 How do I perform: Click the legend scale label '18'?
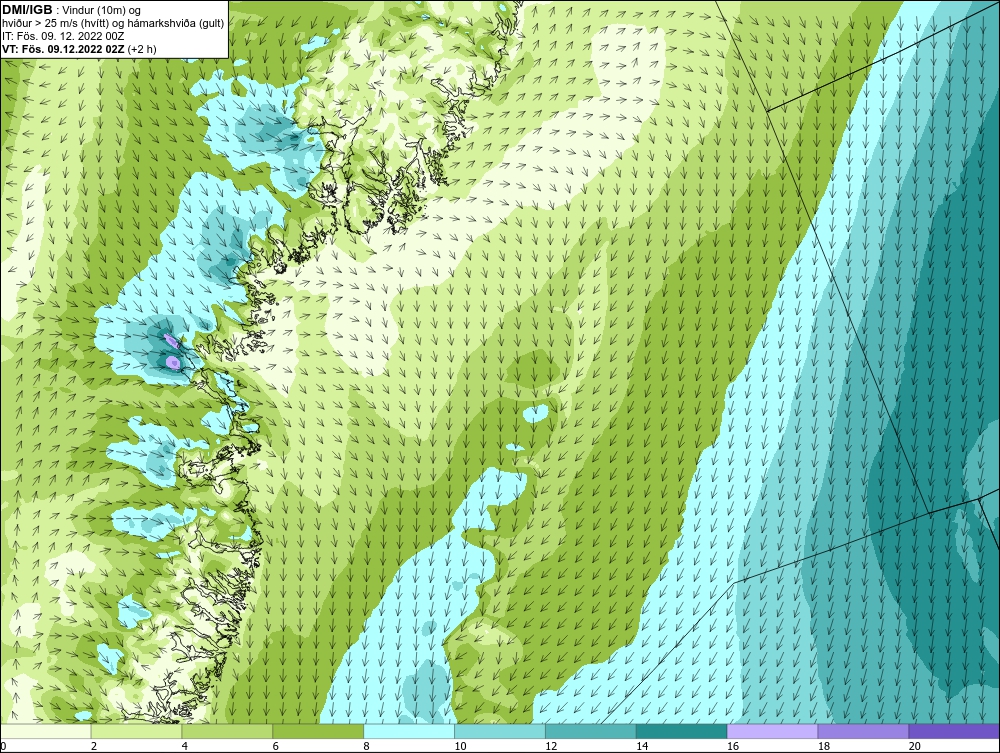click(824, 746)
